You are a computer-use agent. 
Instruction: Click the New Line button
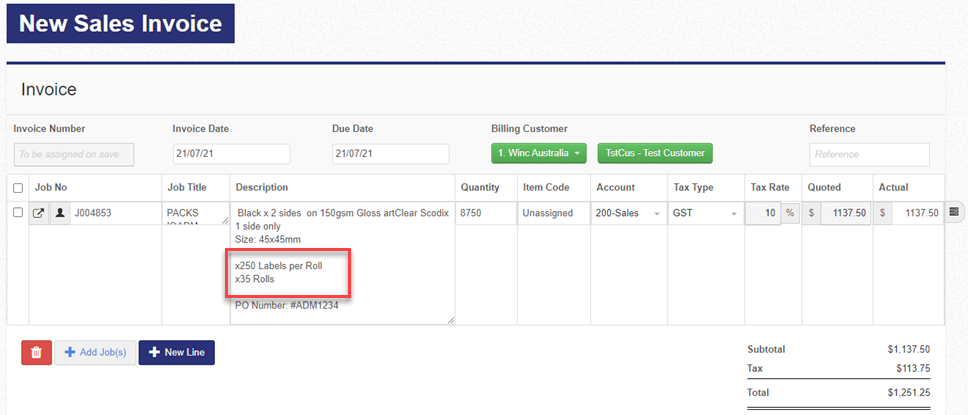point(177,353)
